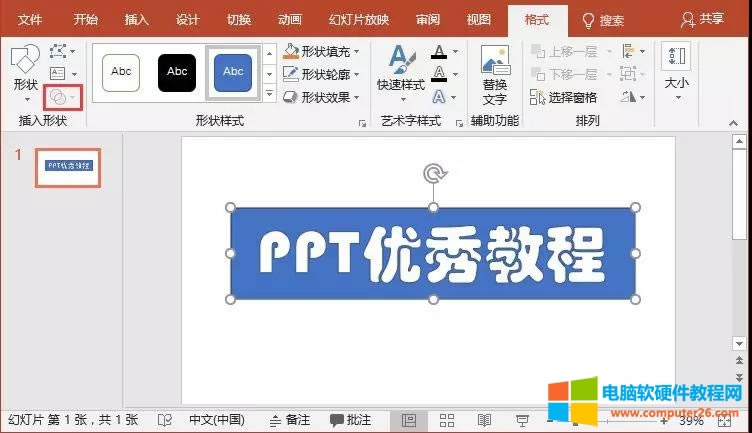This screenshot has height=433, width=752.
Task: Open the 形状 shapes gallery
Action: pos(25,73)
